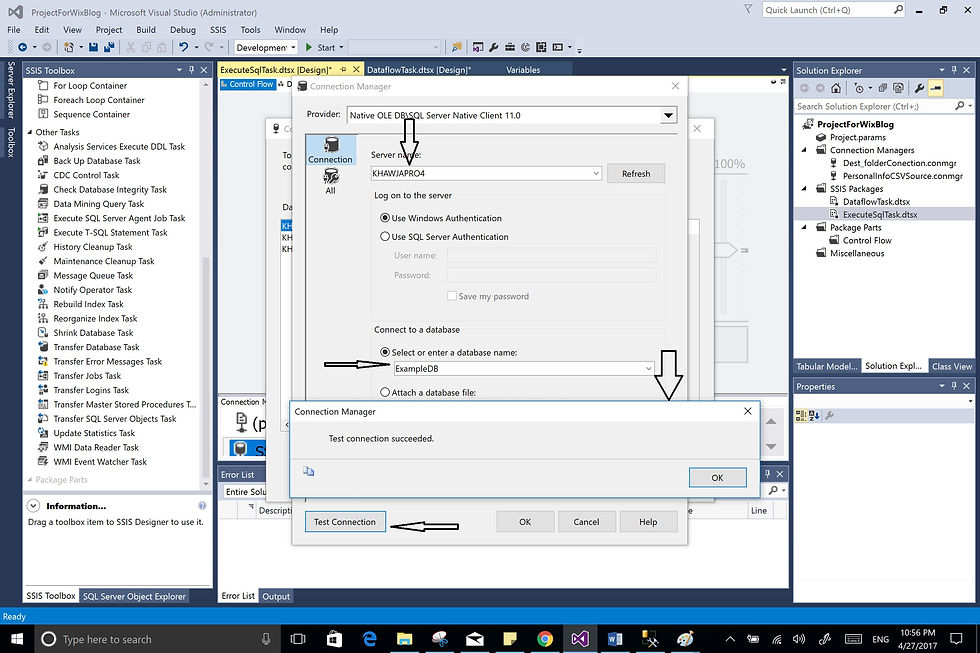Screen dimensions: 980x653
Task: Collapse the SSIS Packages tree node
Action: click(804, 189)
